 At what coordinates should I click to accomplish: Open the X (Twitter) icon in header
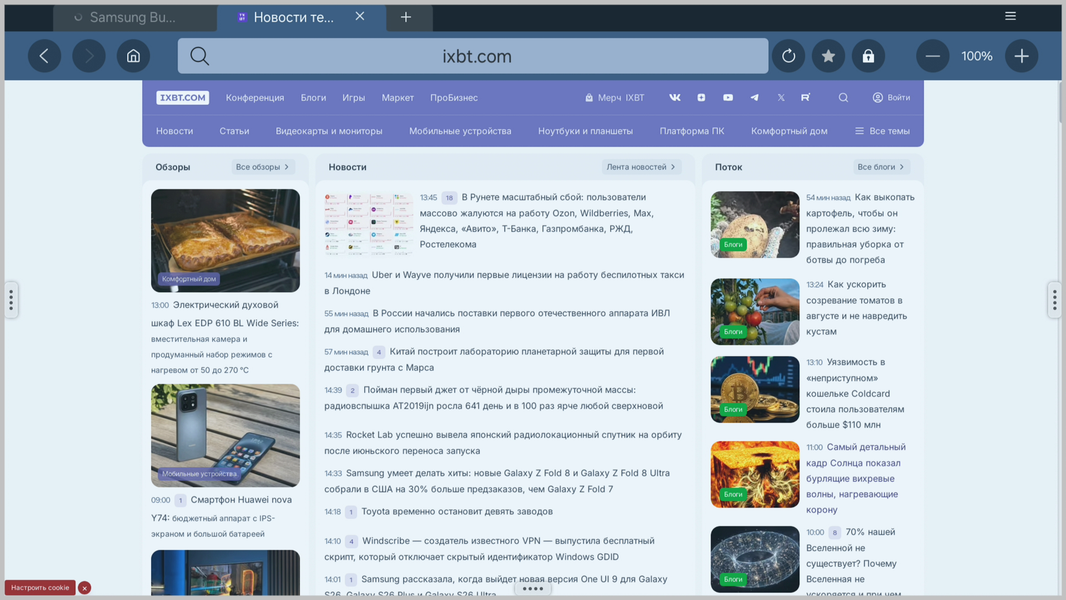pos(781,97)
